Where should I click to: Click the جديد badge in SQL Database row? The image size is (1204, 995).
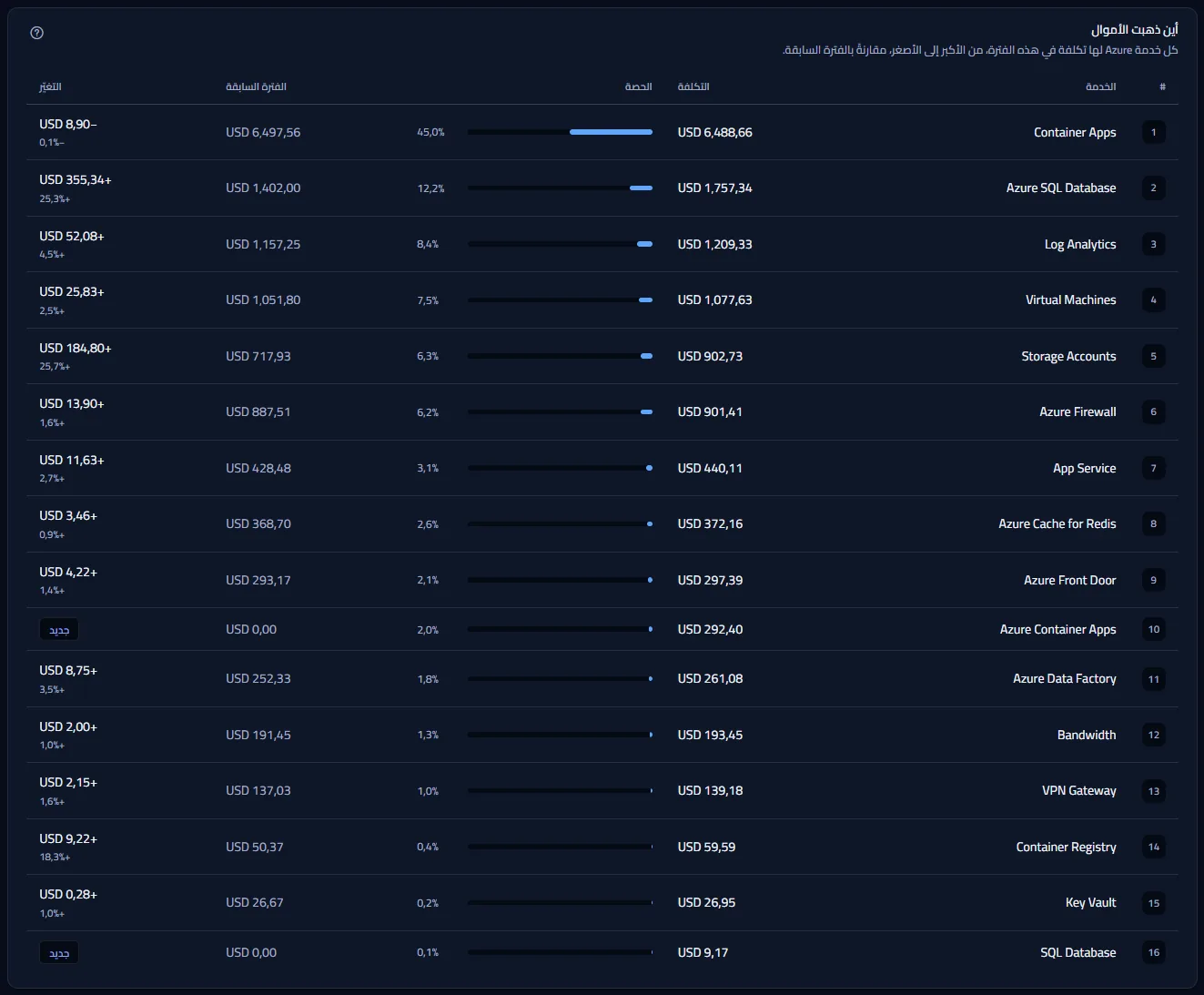point(59,953)
